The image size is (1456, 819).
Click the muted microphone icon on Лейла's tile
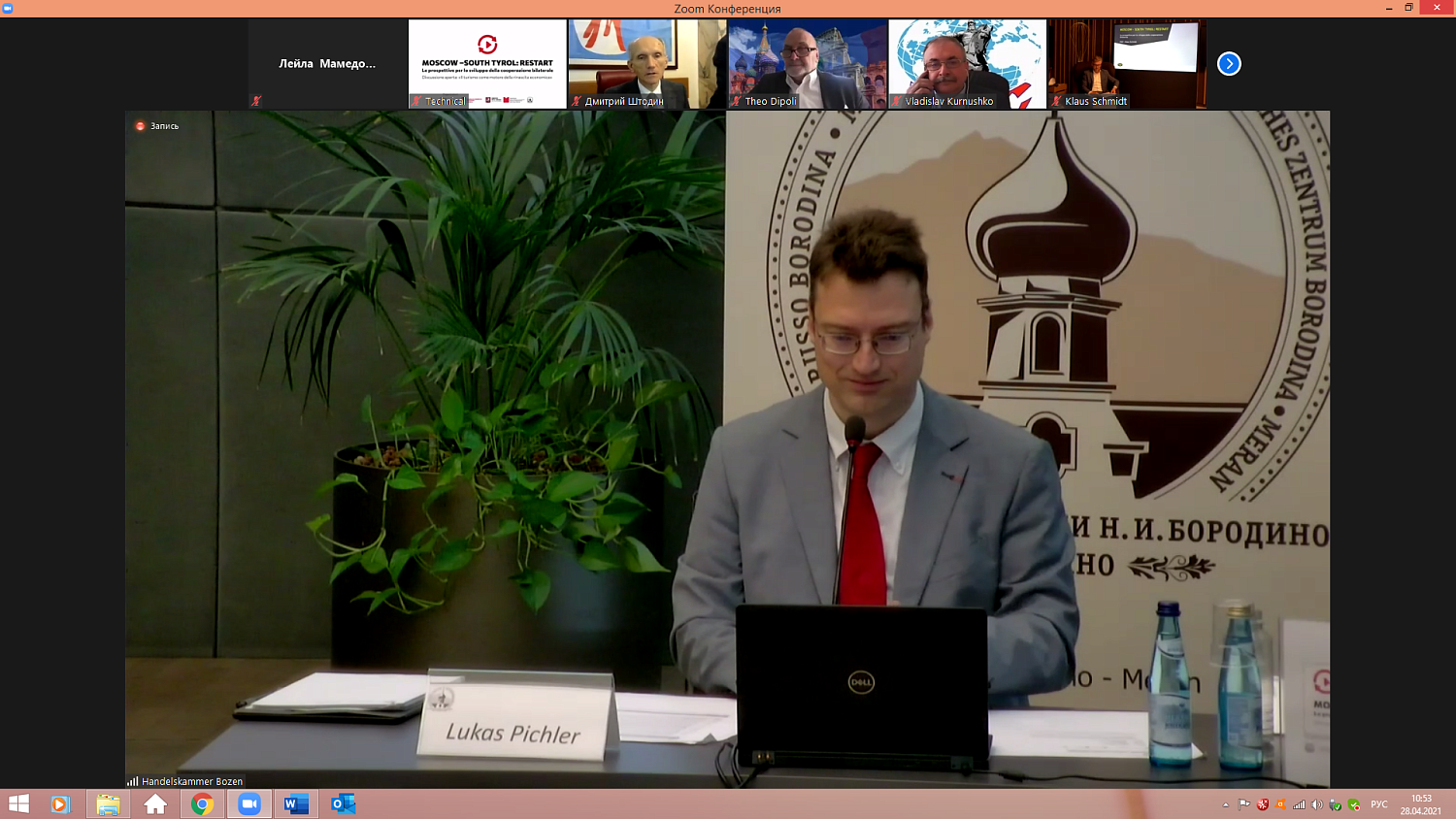256,101
